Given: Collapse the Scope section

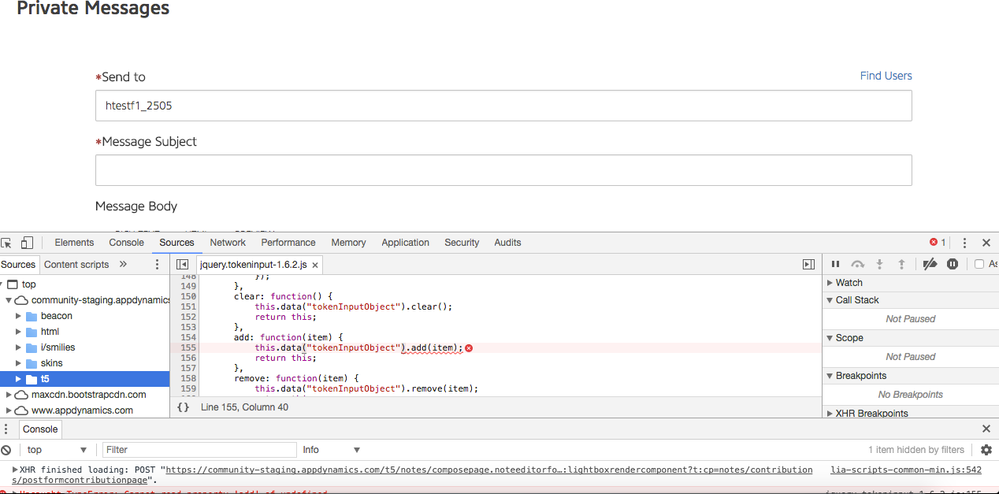Looking at the screenshot, I should click(830, 338).
